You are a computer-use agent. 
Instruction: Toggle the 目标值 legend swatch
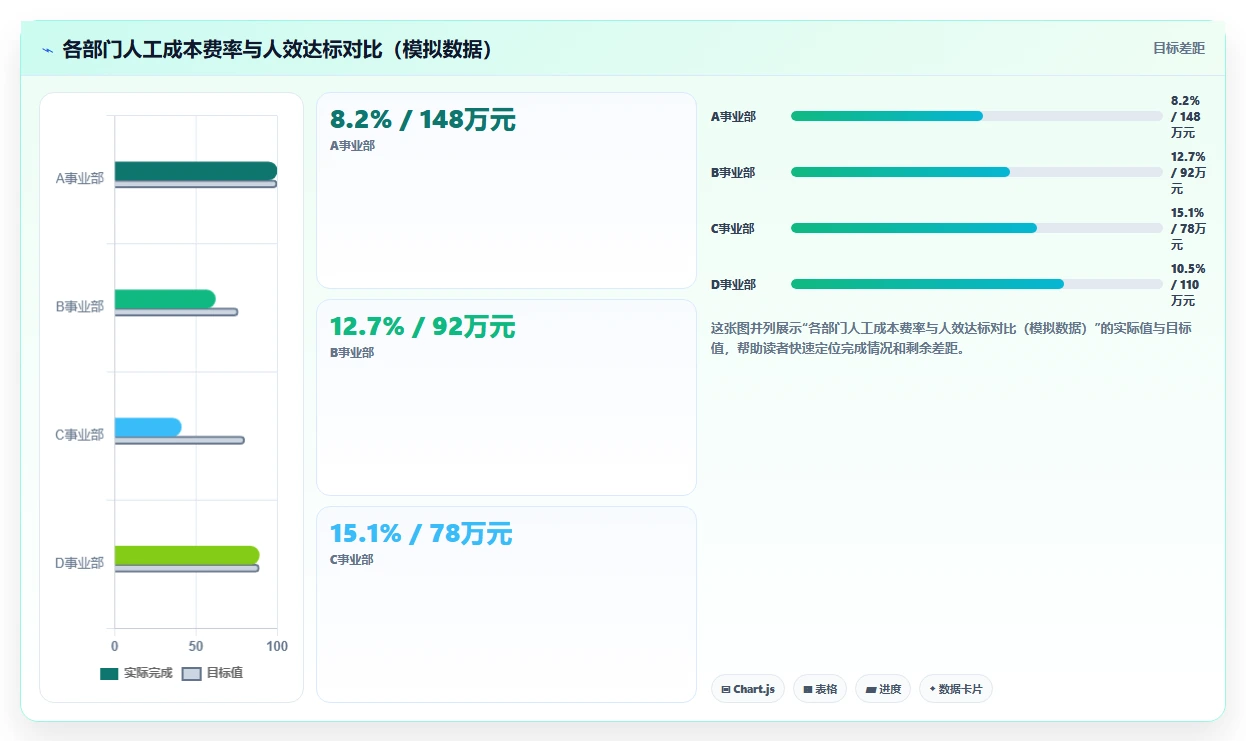pos(192,674)
